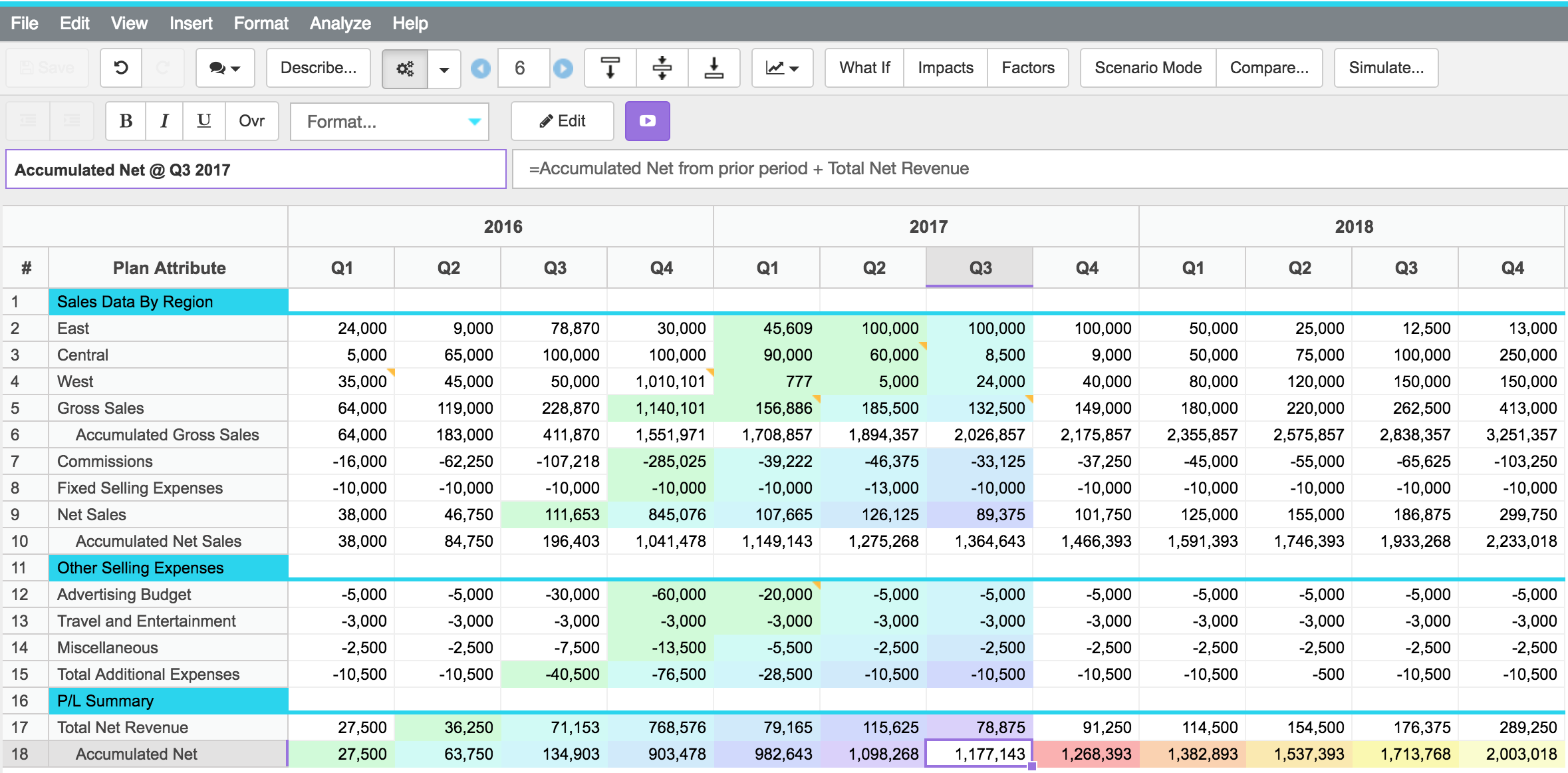Click insert row above icon
1568x773 pixels.
coord(610,68)
